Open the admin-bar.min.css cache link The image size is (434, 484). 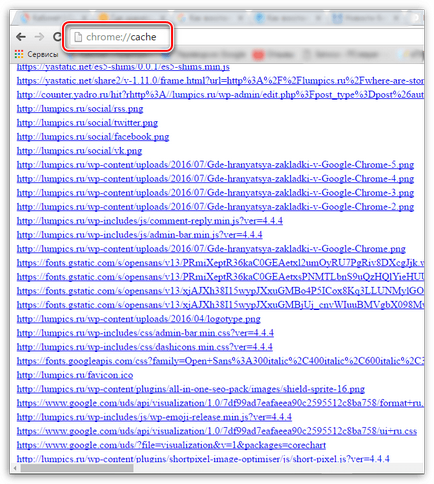pos(145,333)
